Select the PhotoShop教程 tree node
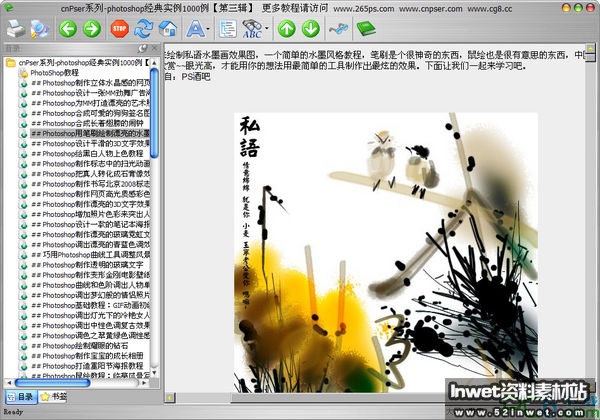600x420 pixels. [x=54, y=72]
